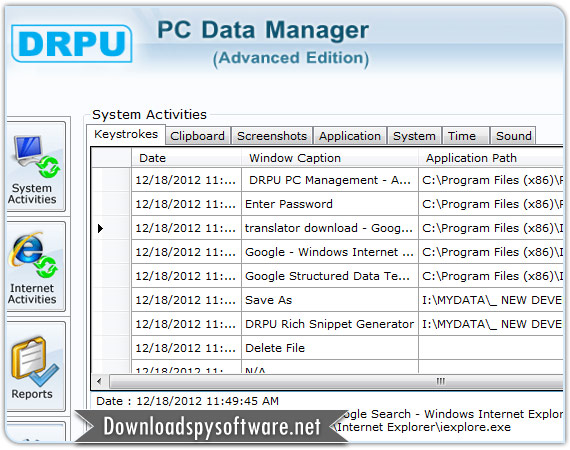Click date cell in Save As row
This screenshot has height=450, width=570.
coord(186,300)
